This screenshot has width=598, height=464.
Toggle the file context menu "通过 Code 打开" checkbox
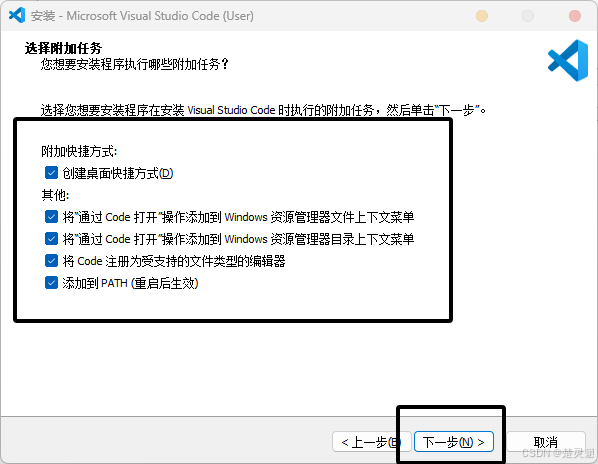tap(51, 217)
